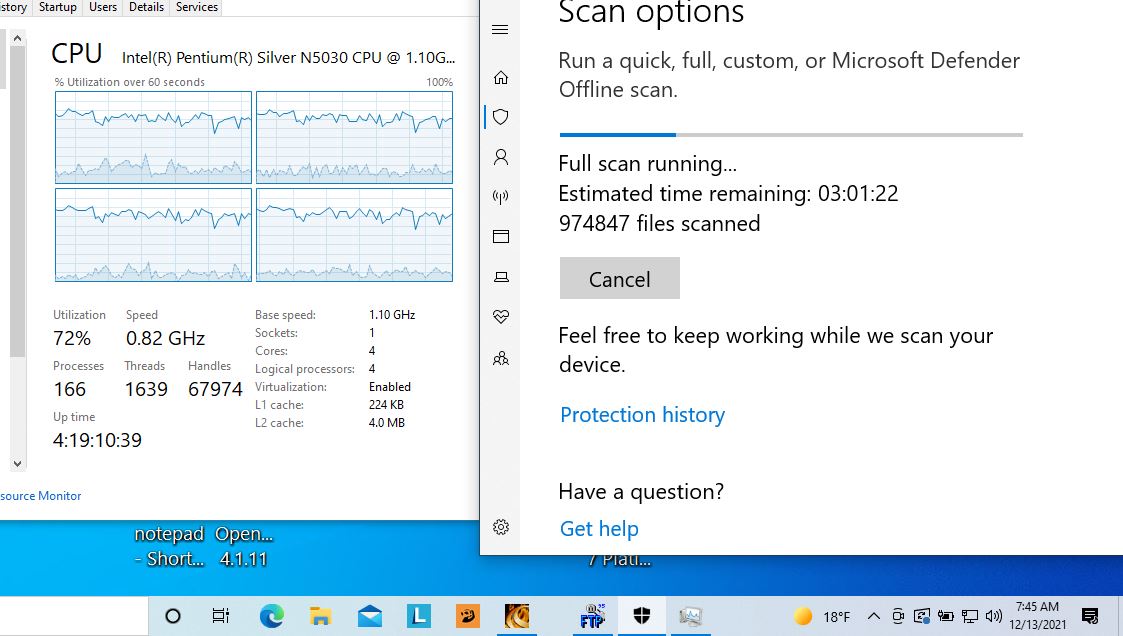Open Account protection in sidebar
The width and height of the screenshot is (1123, 636).
point(501,157)
